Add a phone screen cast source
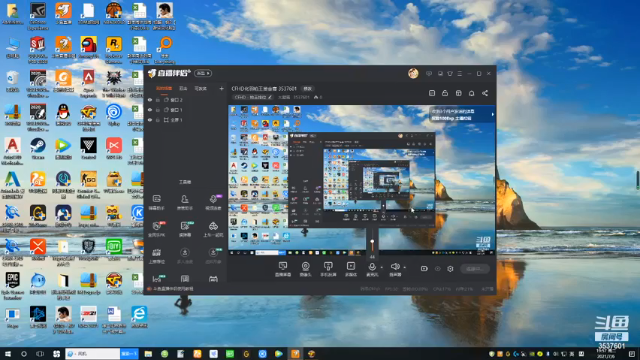The height and width of the screenshot is (360, 640). (328, 269)
